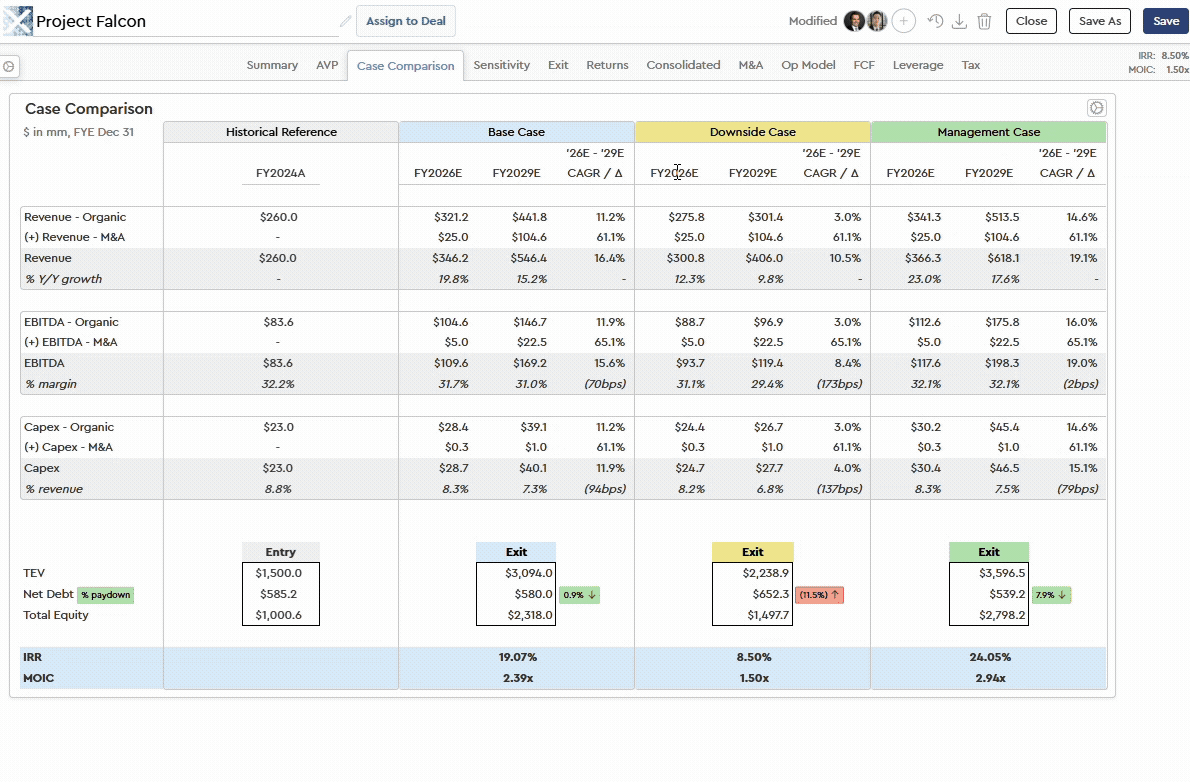Screen dimensions: 1190x782
Task: Toggle the % paydown tag
Action: [x=105, y=595]
